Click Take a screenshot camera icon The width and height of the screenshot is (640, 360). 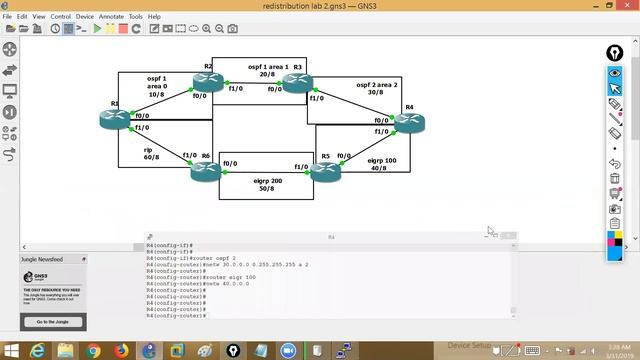tap(233, 29)
